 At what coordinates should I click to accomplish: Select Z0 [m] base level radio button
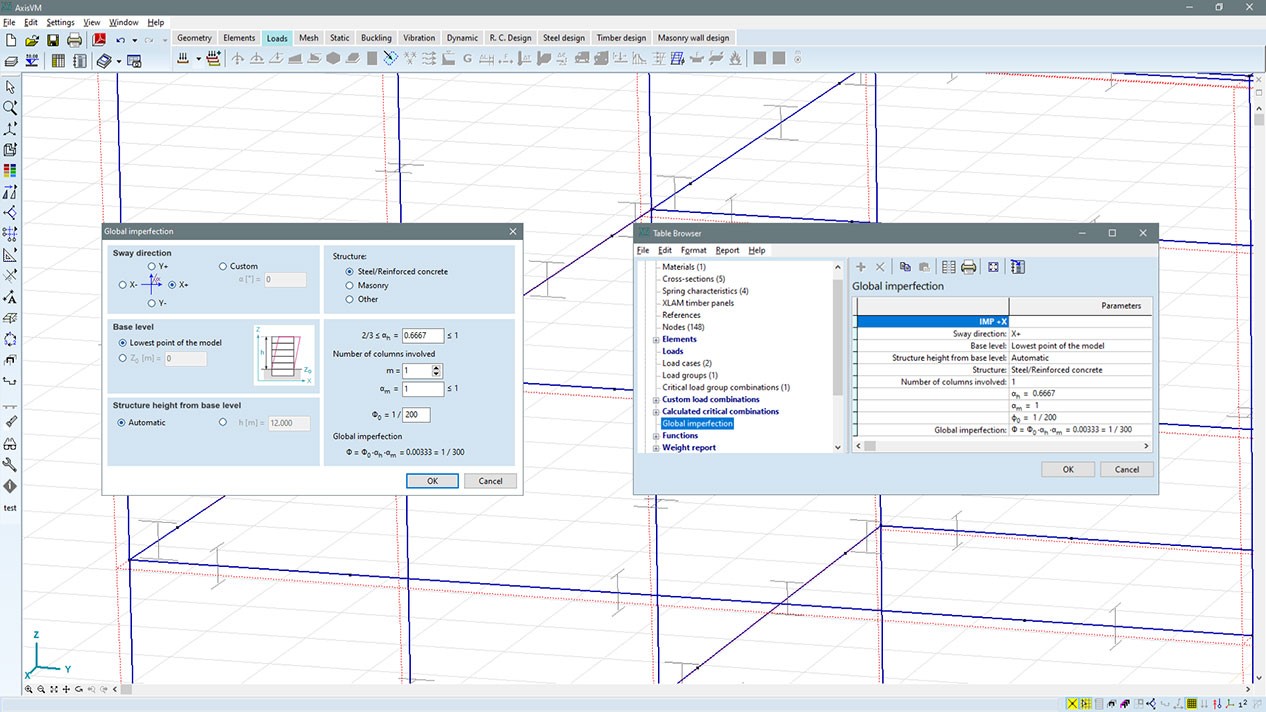[x=122, y=357]
